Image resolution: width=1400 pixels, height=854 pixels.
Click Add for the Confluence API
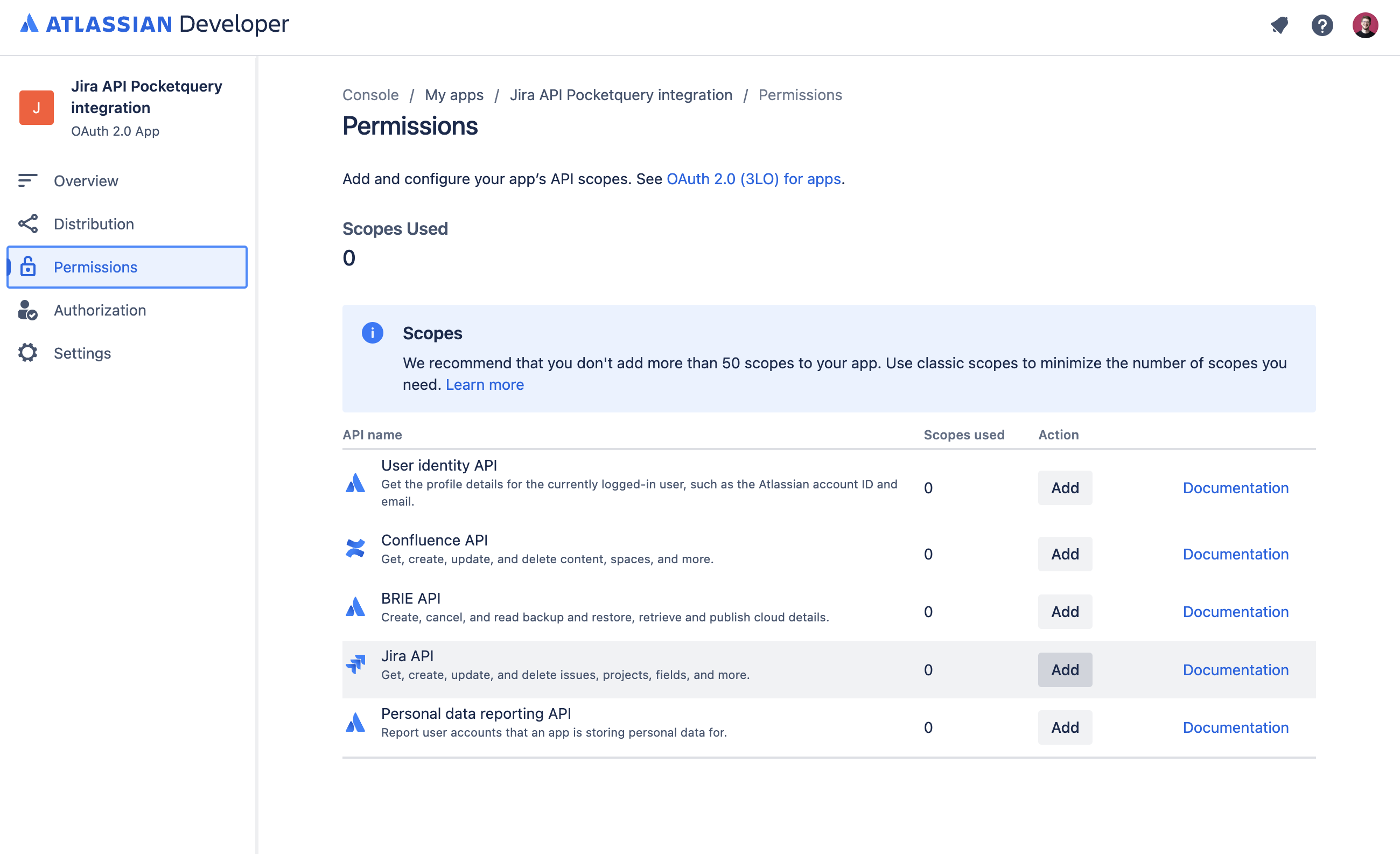(x=1064, y=553)
